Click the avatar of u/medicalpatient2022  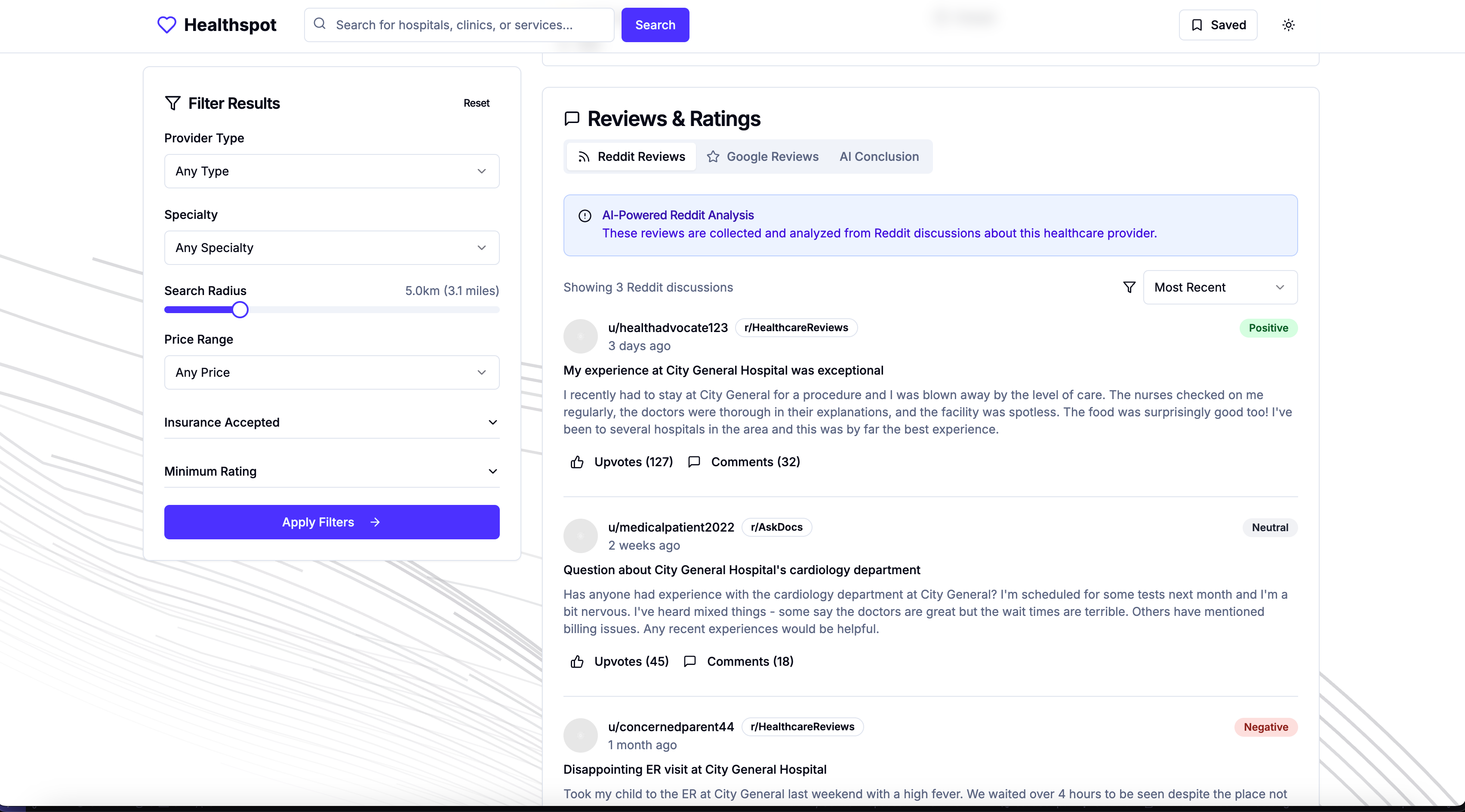click(x=580, y=535)
